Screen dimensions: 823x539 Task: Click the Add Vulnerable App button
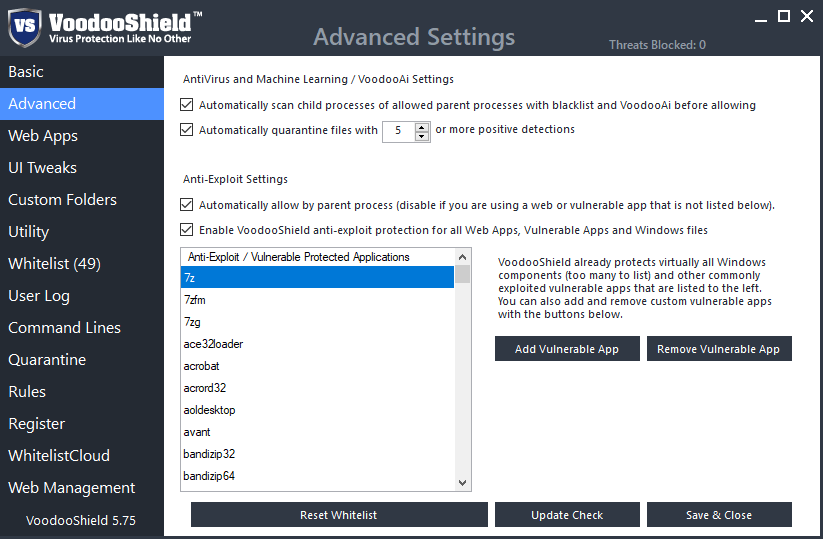point(567,348)
